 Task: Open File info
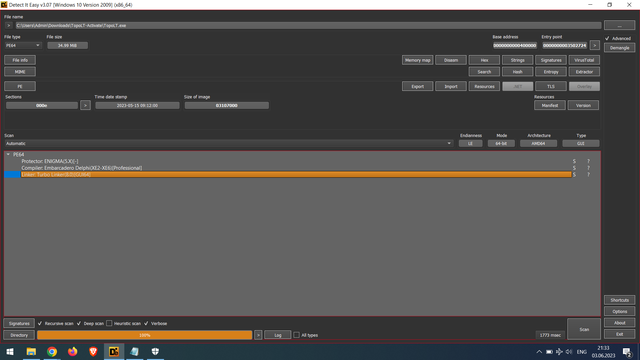point(20,60)
